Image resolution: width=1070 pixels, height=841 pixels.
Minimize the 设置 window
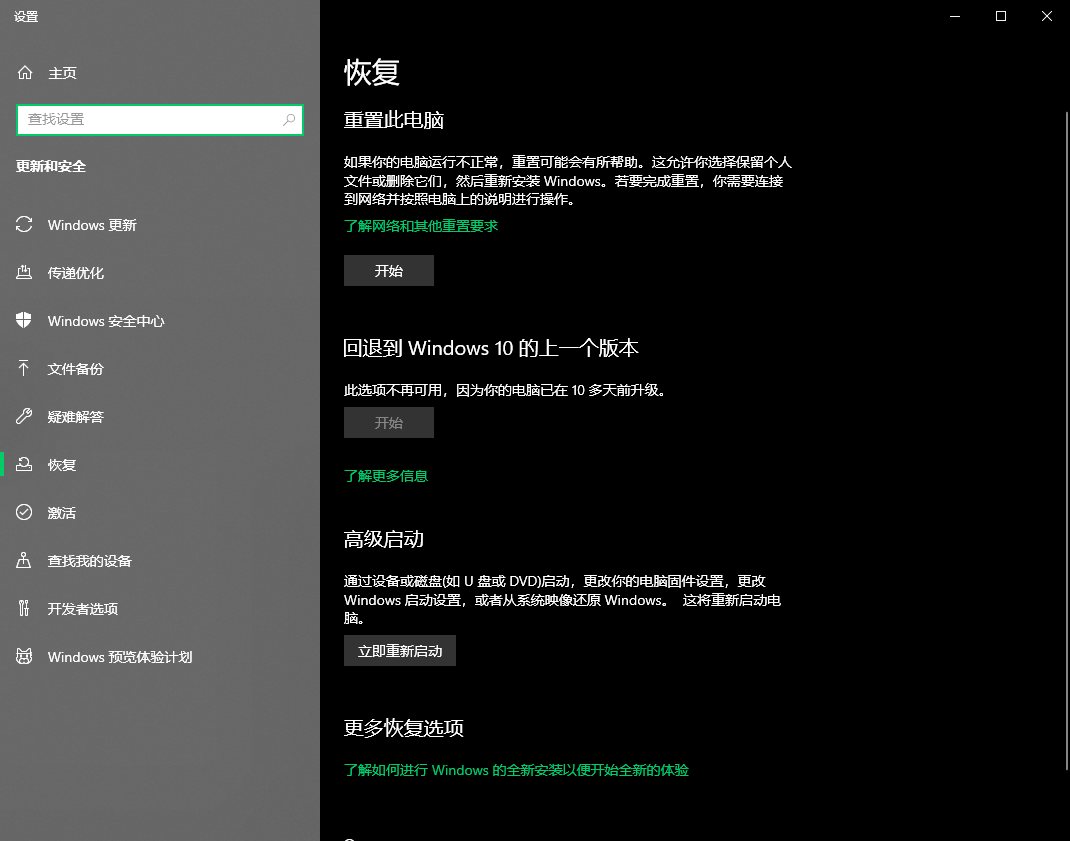[x=955, y=16]
